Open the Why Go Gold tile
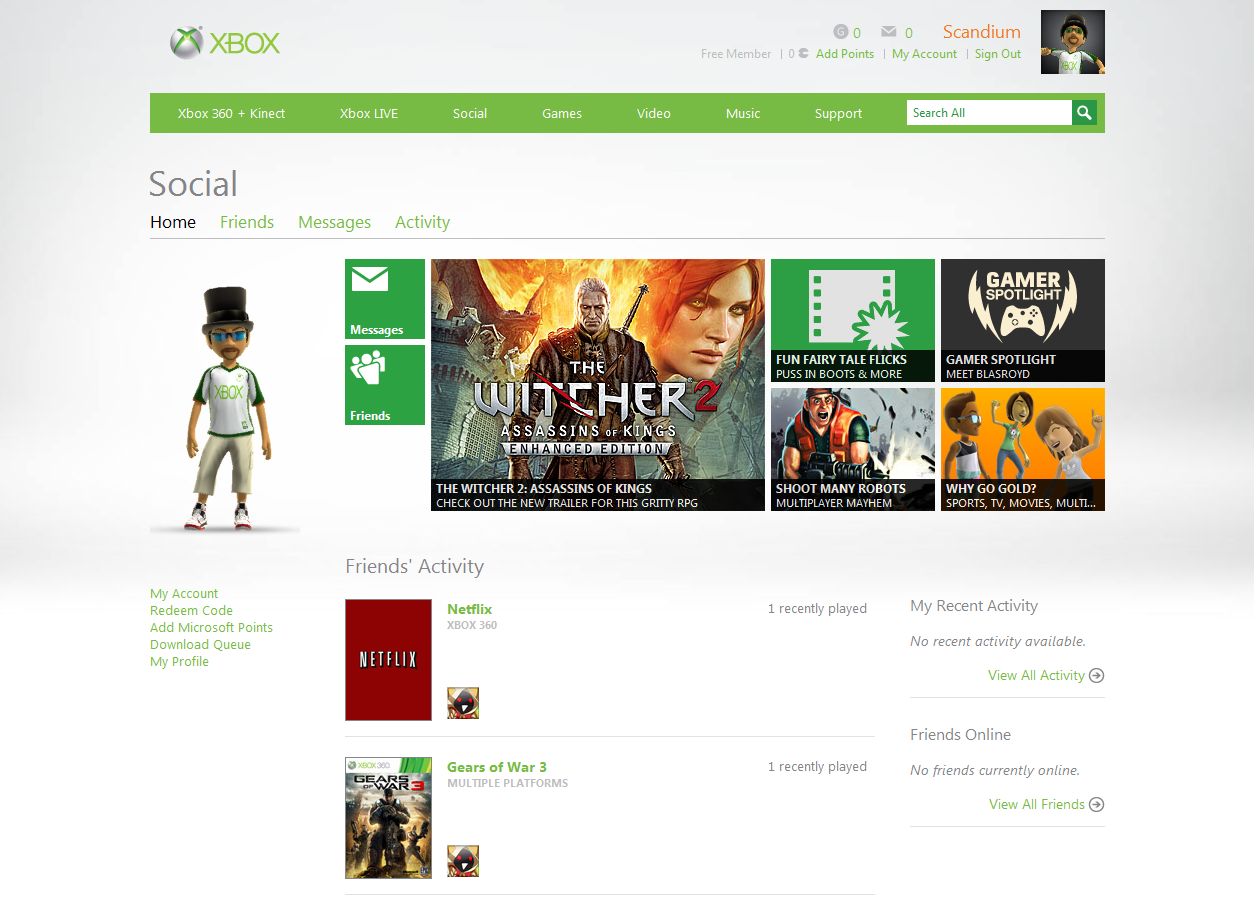The height and width of the screenshot is (912, 1254). click(x=1023, y=449)
